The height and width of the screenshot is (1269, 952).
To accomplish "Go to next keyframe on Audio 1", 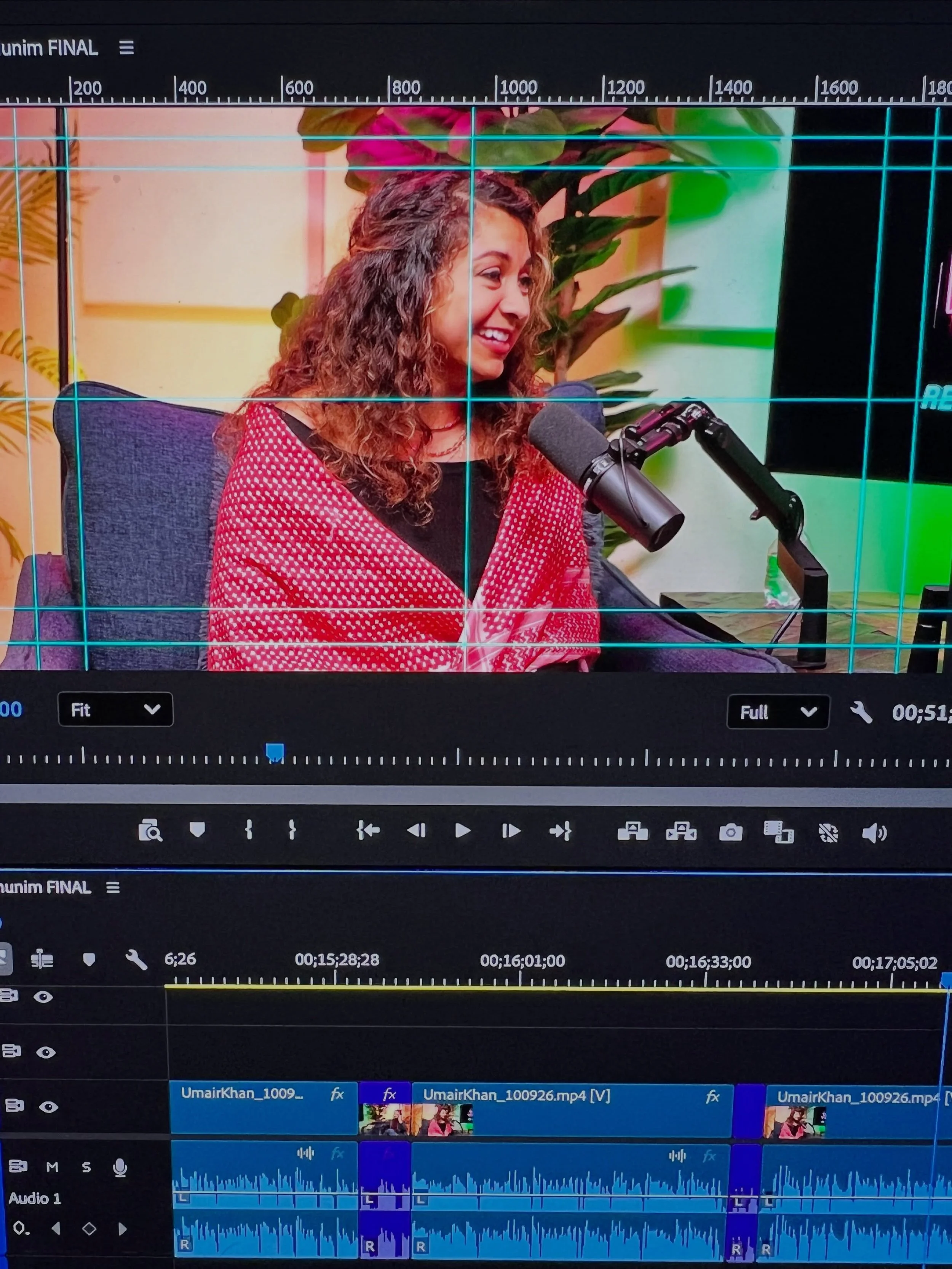I will click(x=122, y=1229).
